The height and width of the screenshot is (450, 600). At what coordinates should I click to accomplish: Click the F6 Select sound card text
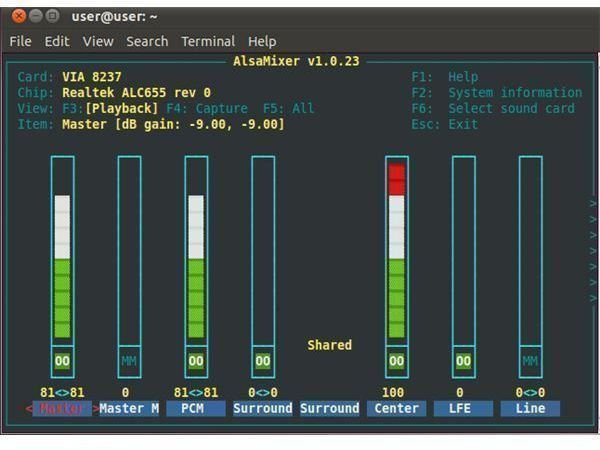(493, 109)
